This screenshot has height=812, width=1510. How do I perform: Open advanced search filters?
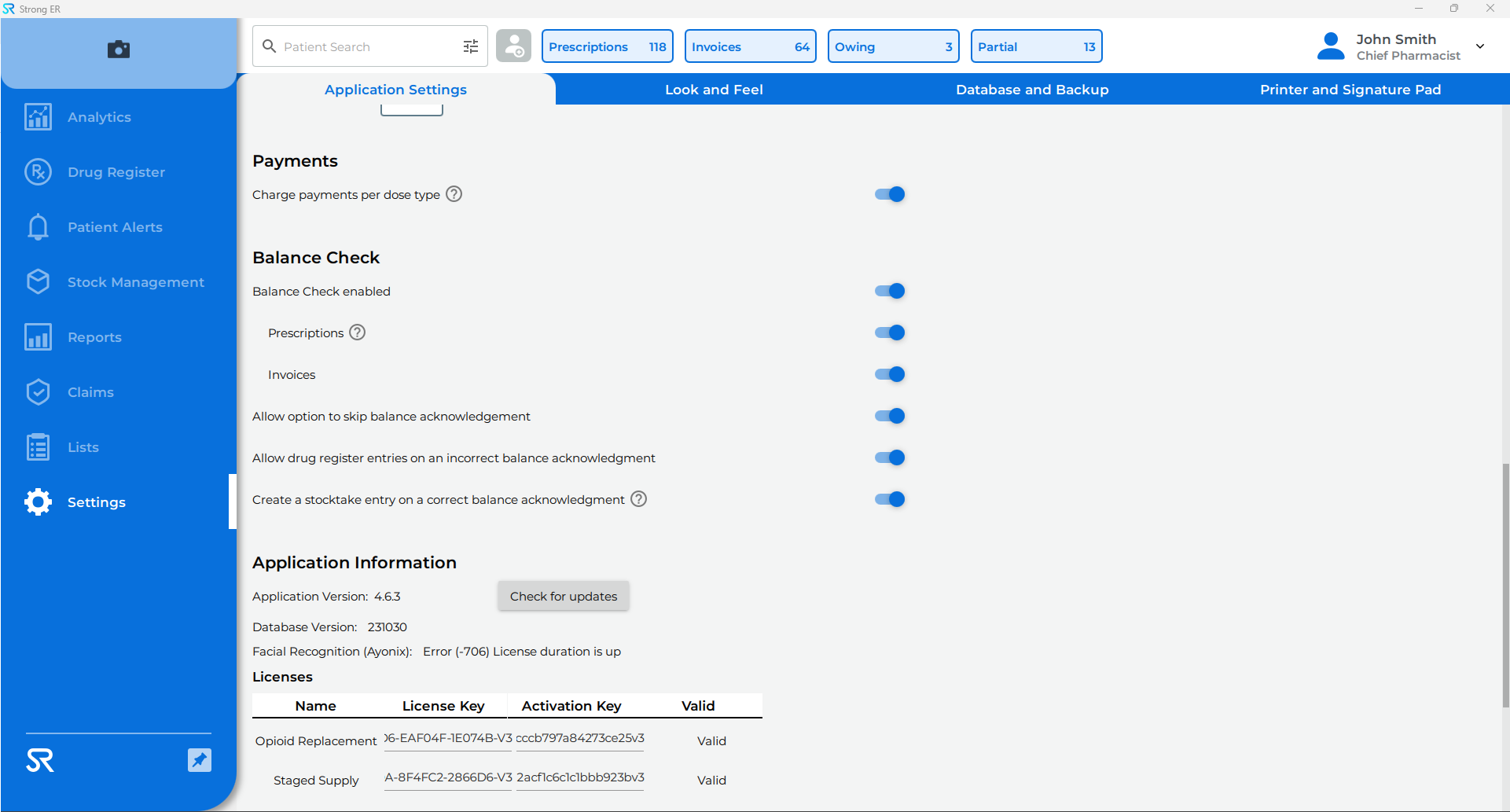pyautogui.click(x=470, y=46)
